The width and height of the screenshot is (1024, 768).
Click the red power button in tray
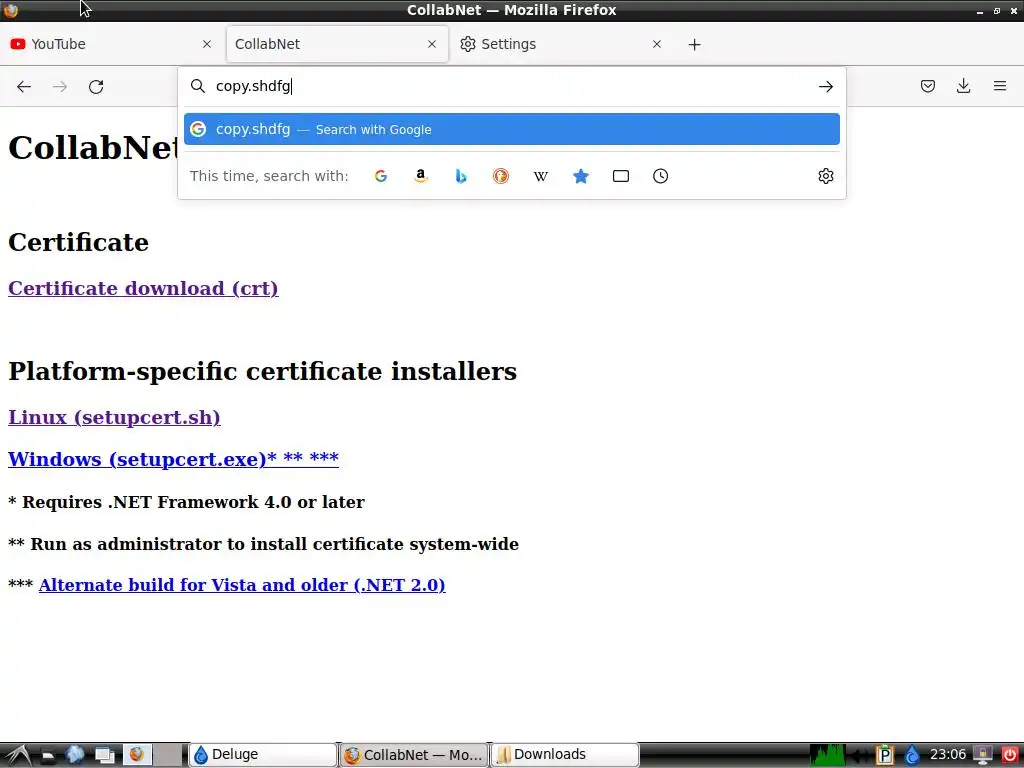click(x=1009, y=755)
